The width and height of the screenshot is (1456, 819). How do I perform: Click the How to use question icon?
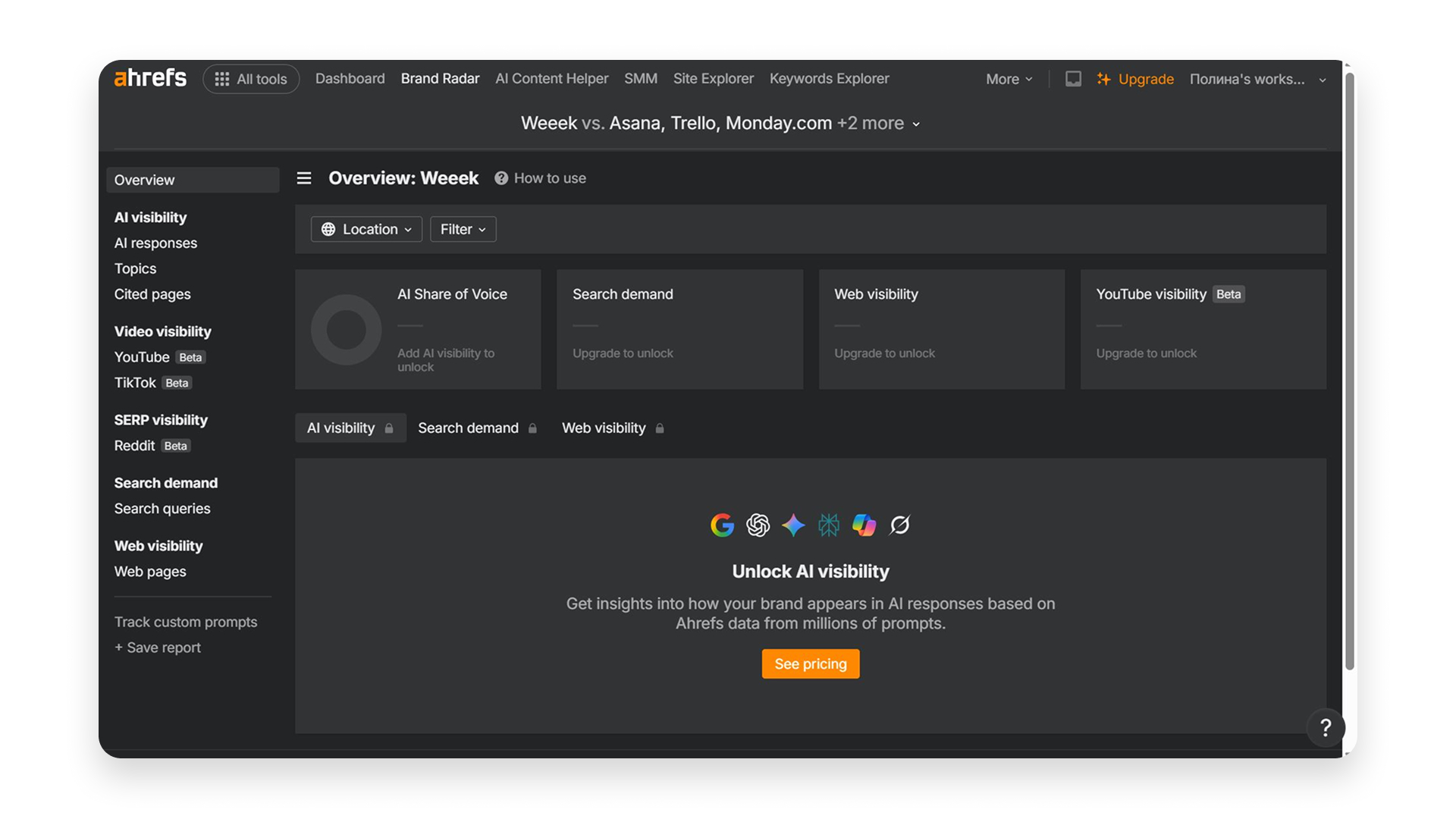click(x=501, y=178)
